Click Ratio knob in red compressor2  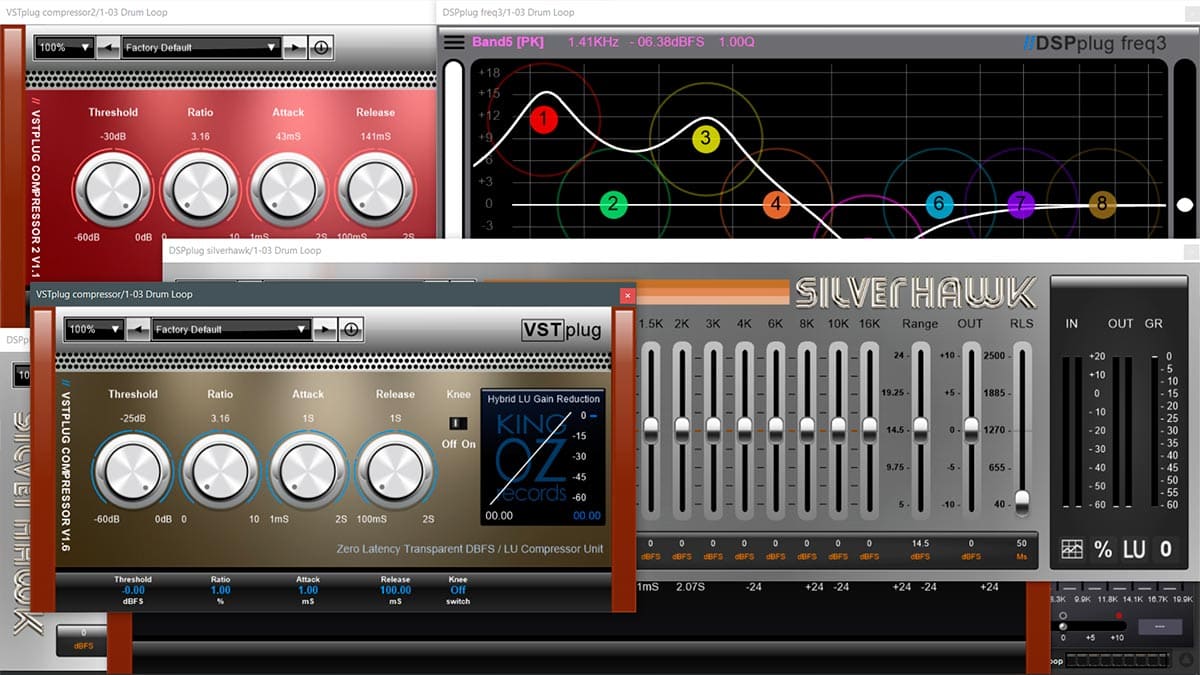point(200,190)
